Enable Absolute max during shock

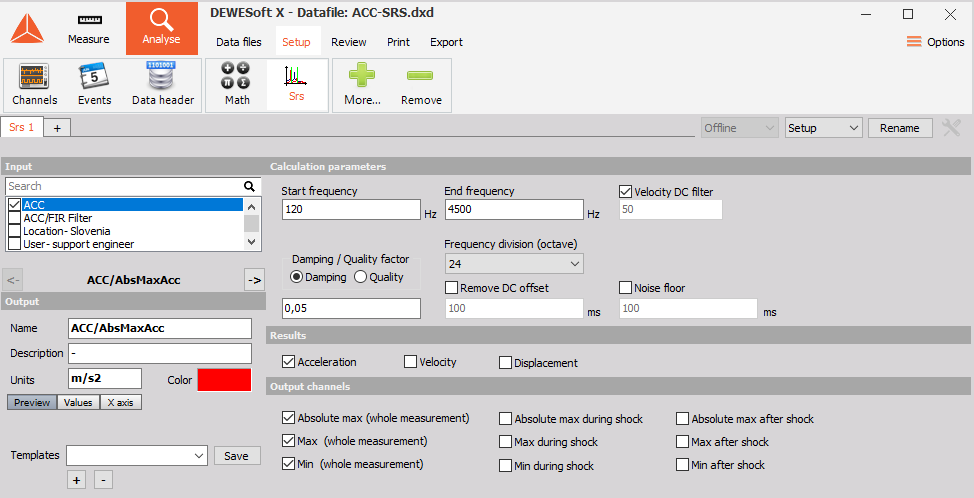(x=505, y=419)
